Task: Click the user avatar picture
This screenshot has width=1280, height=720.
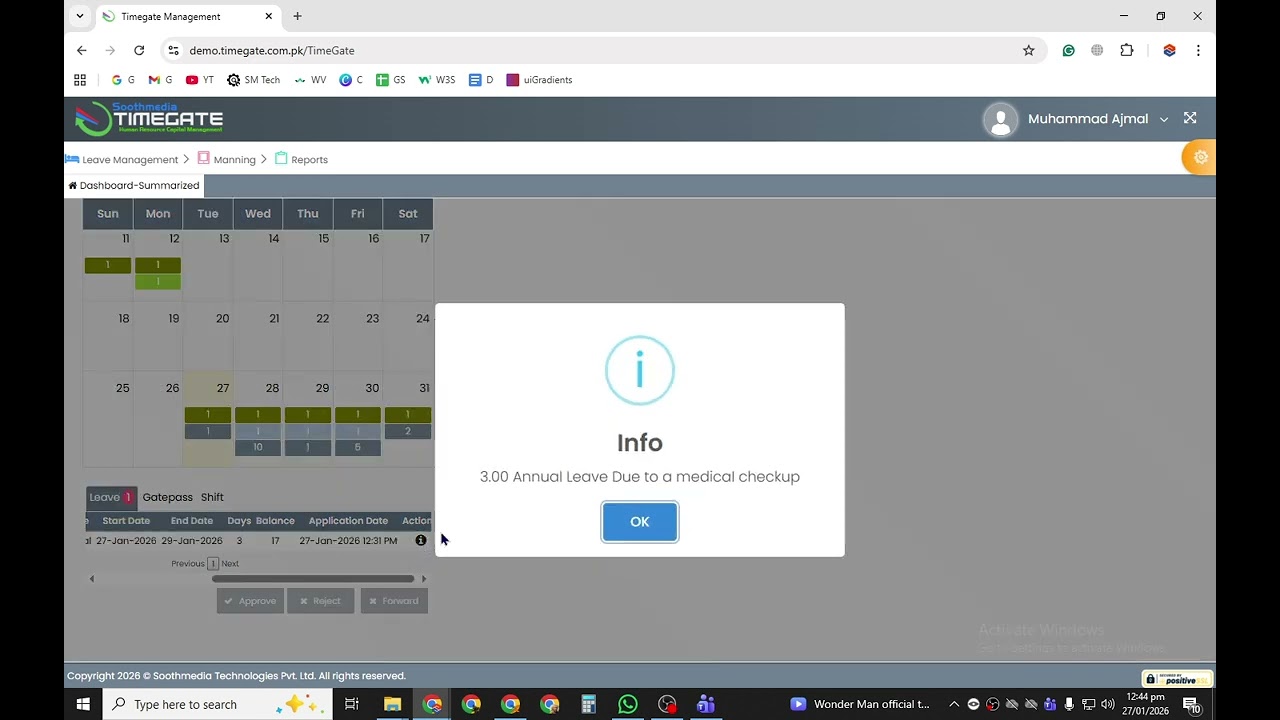Action: coord(1000,119)
